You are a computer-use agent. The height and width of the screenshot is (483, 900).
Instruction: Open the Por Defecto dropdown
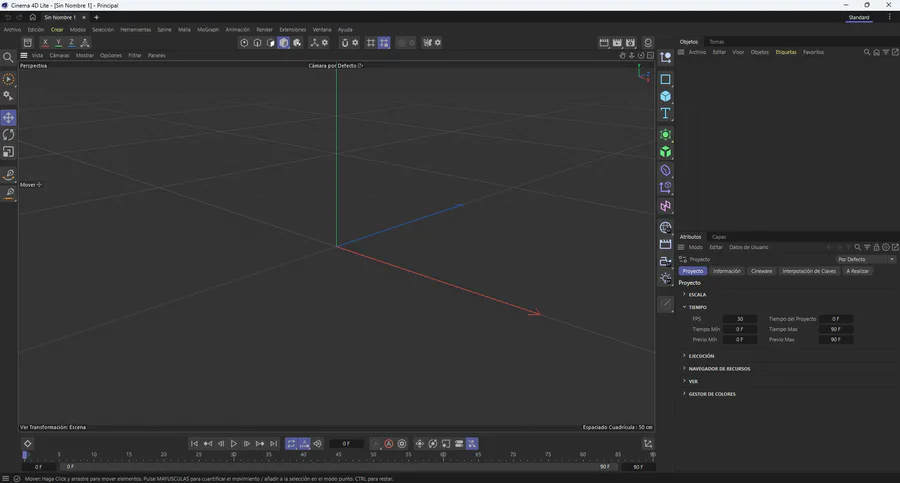(x=866, y=260)
